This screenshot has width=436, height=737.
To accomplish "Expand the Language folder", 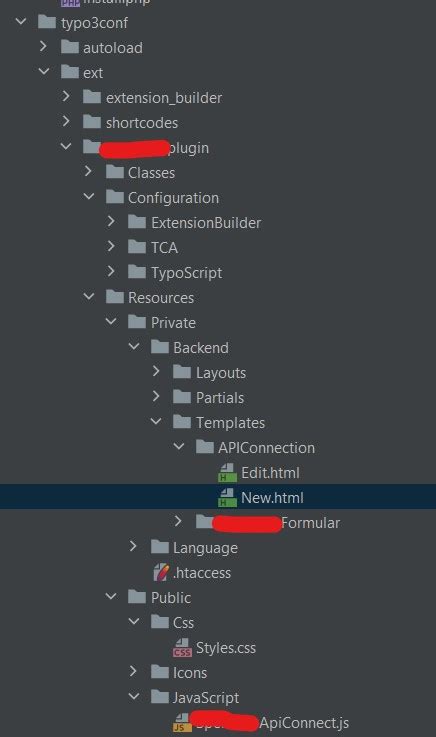I will 133,547.
